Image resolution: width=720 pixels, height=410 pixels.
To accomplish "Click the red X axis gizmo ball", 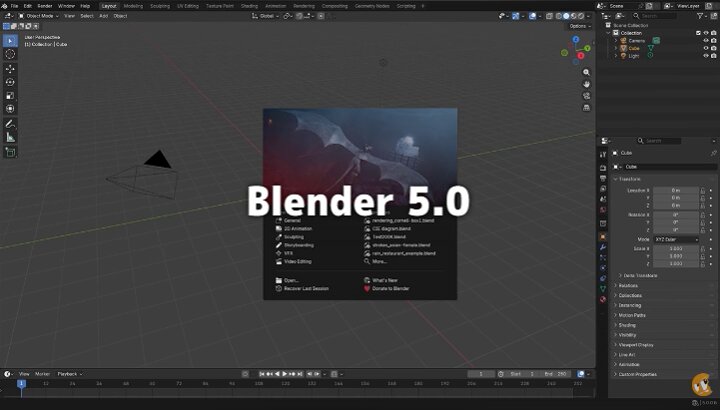I will tap(580, 56).
